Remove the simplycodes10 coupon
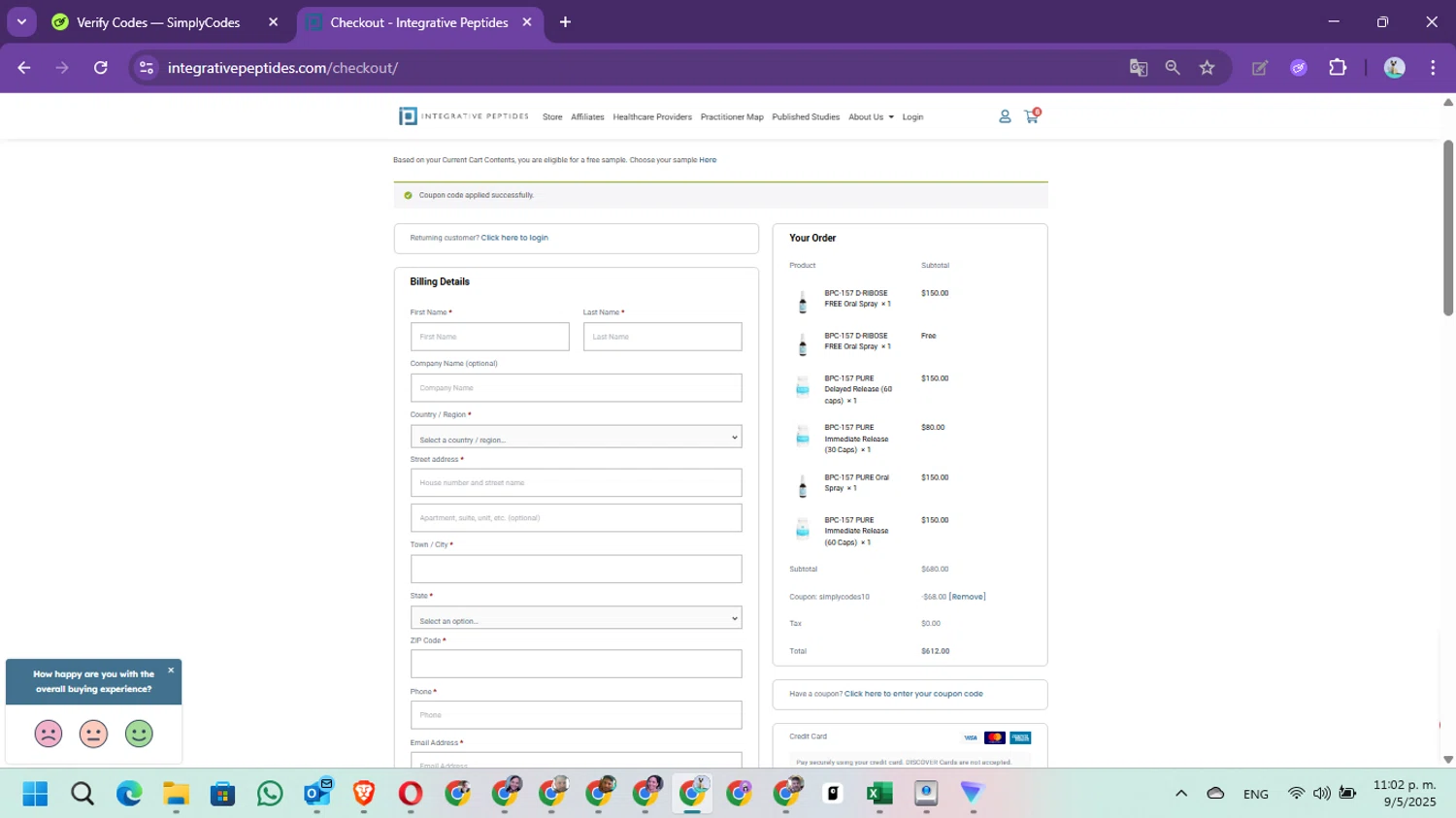1456x818 pixels. (967, 597)
